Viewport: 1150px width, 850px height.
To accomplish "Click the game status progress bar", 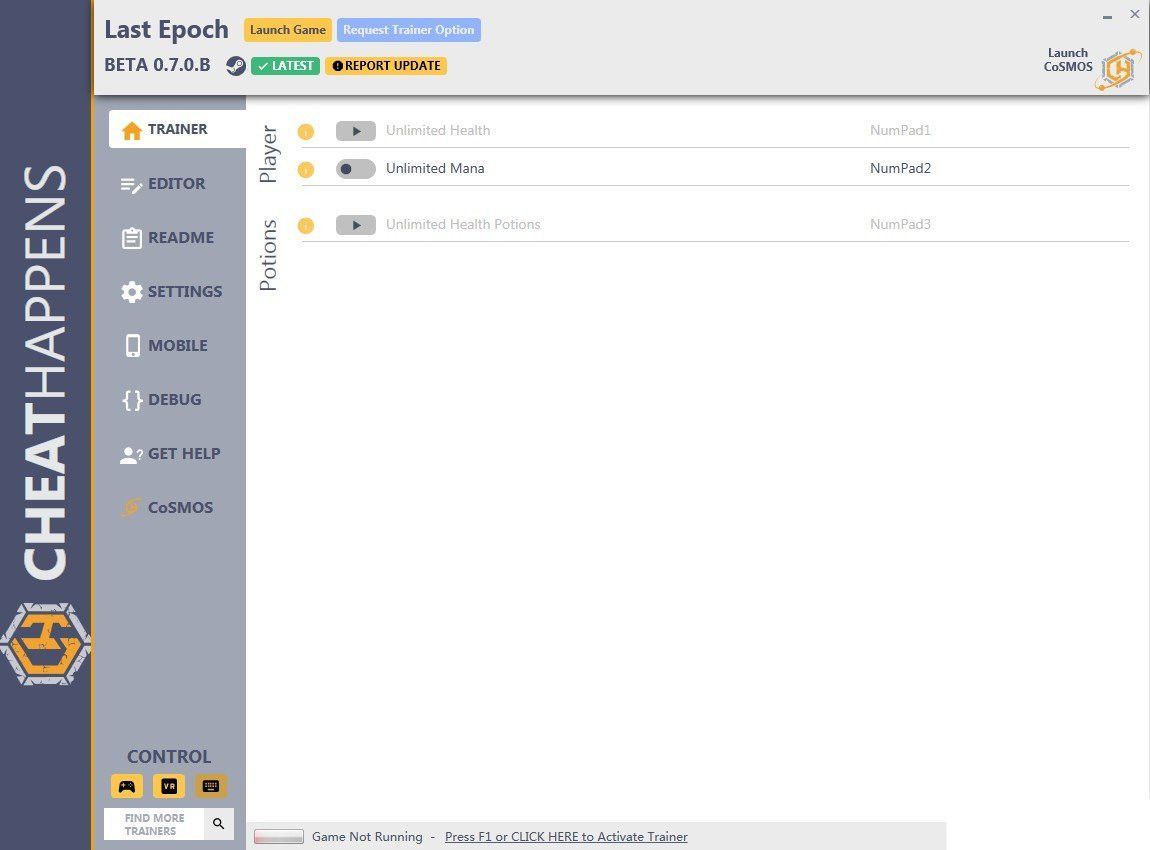I will coord(279,837).
